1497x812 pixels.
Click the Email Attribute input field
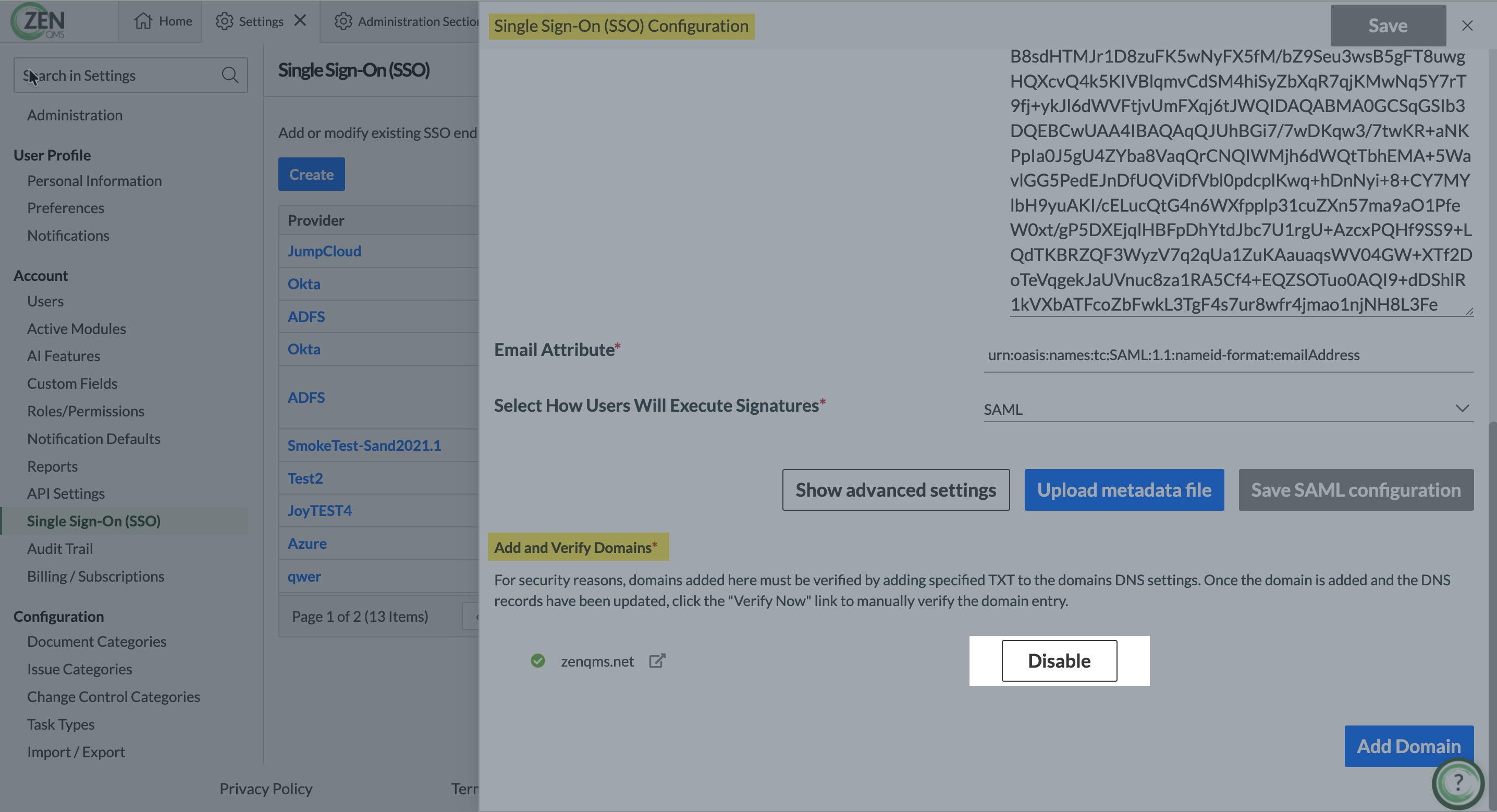click(x=1229, y=355)
